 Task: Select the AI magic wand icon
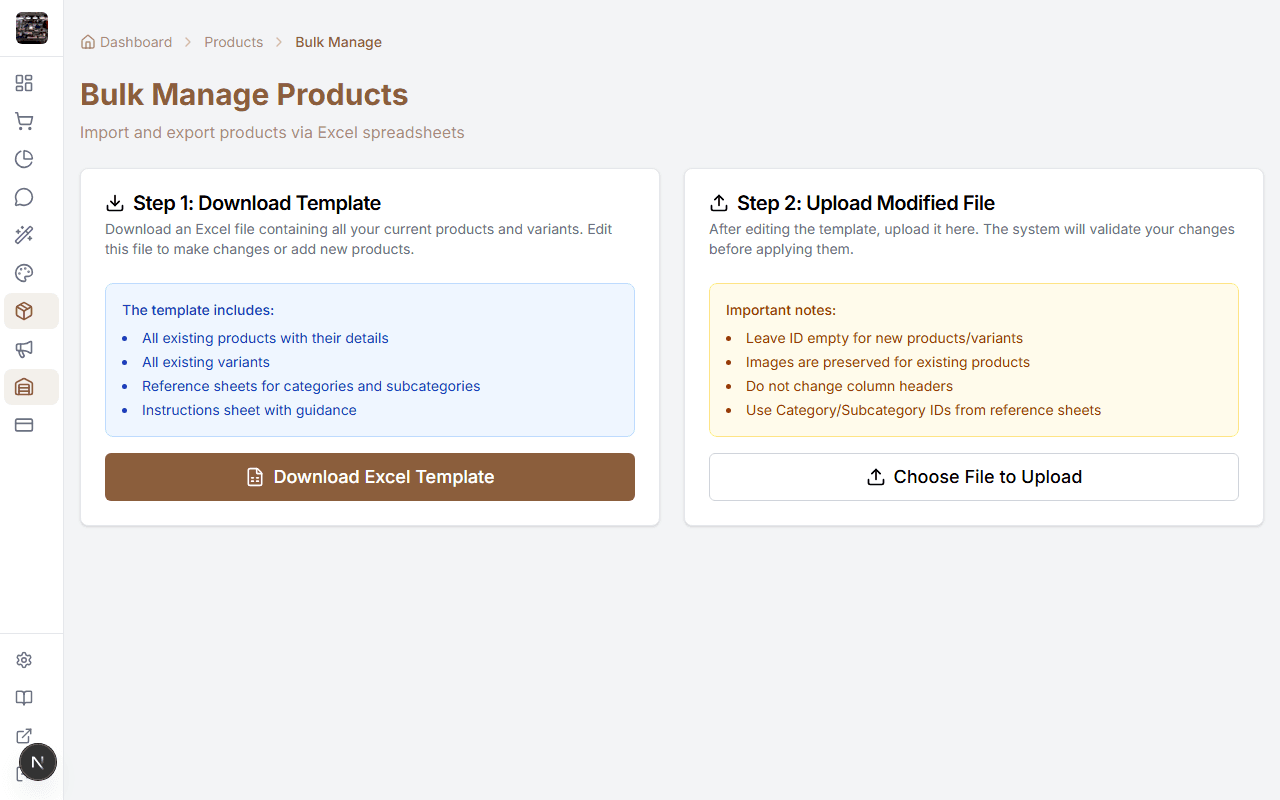[24, 235]
